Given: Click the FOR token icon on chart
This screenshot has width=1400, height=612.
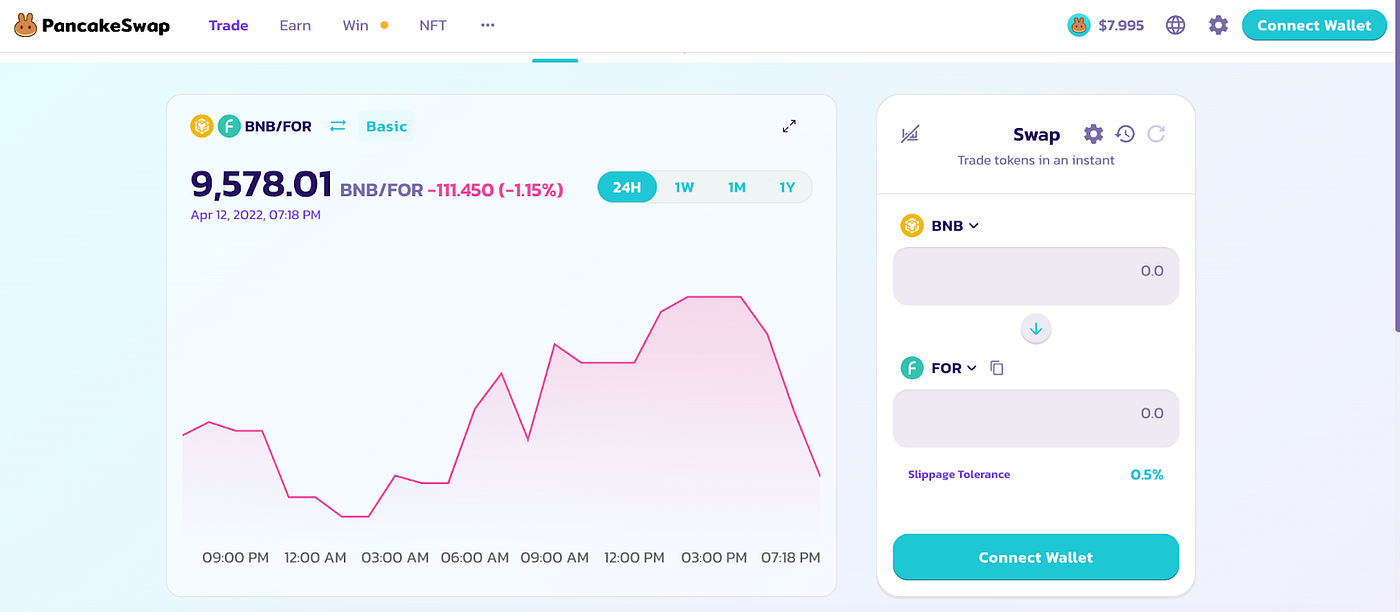Looking at the screenshot, I should coord(229,126).
